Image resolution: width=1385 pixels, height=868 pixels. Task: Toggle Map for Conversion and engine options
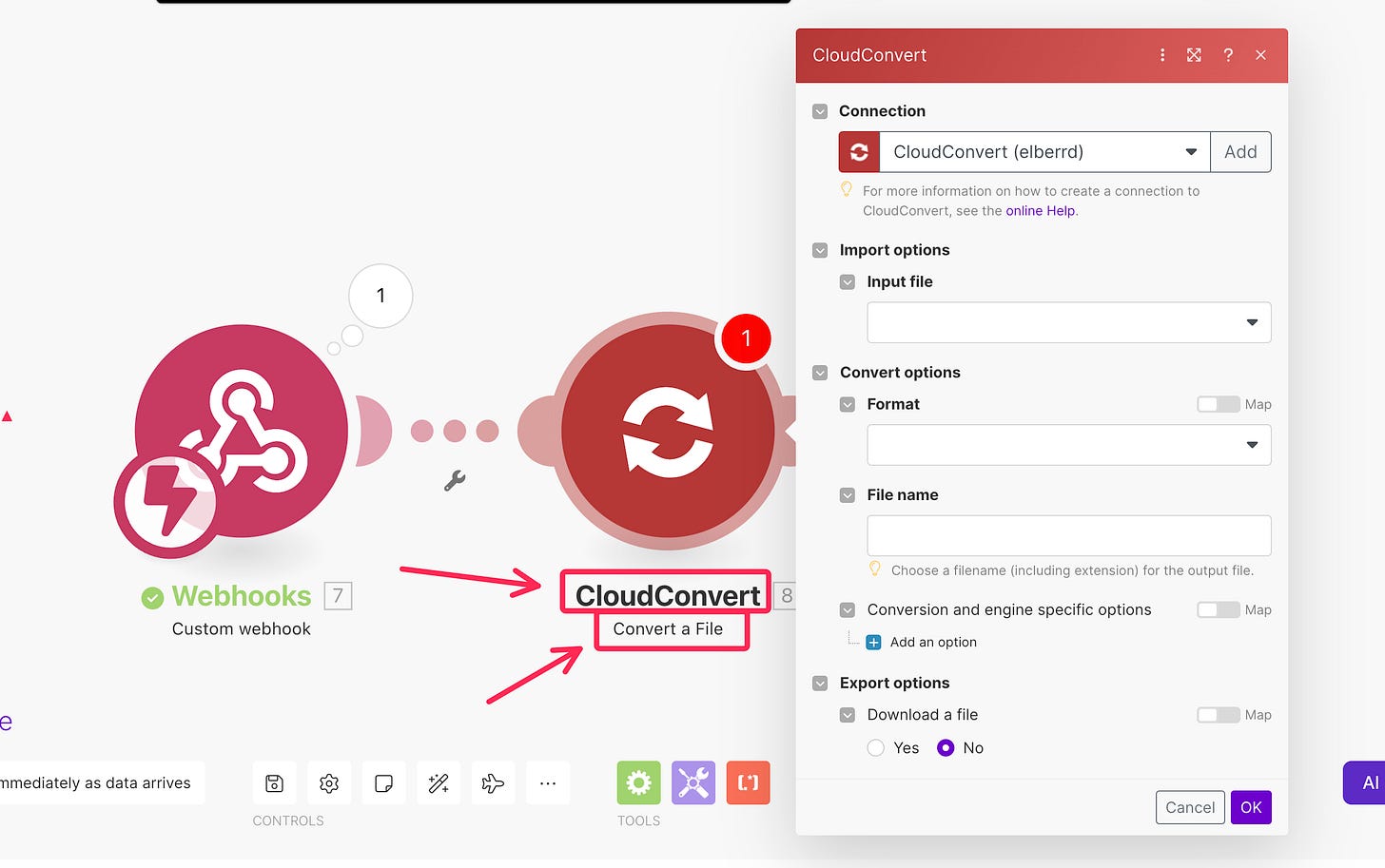click(1218, 609)
